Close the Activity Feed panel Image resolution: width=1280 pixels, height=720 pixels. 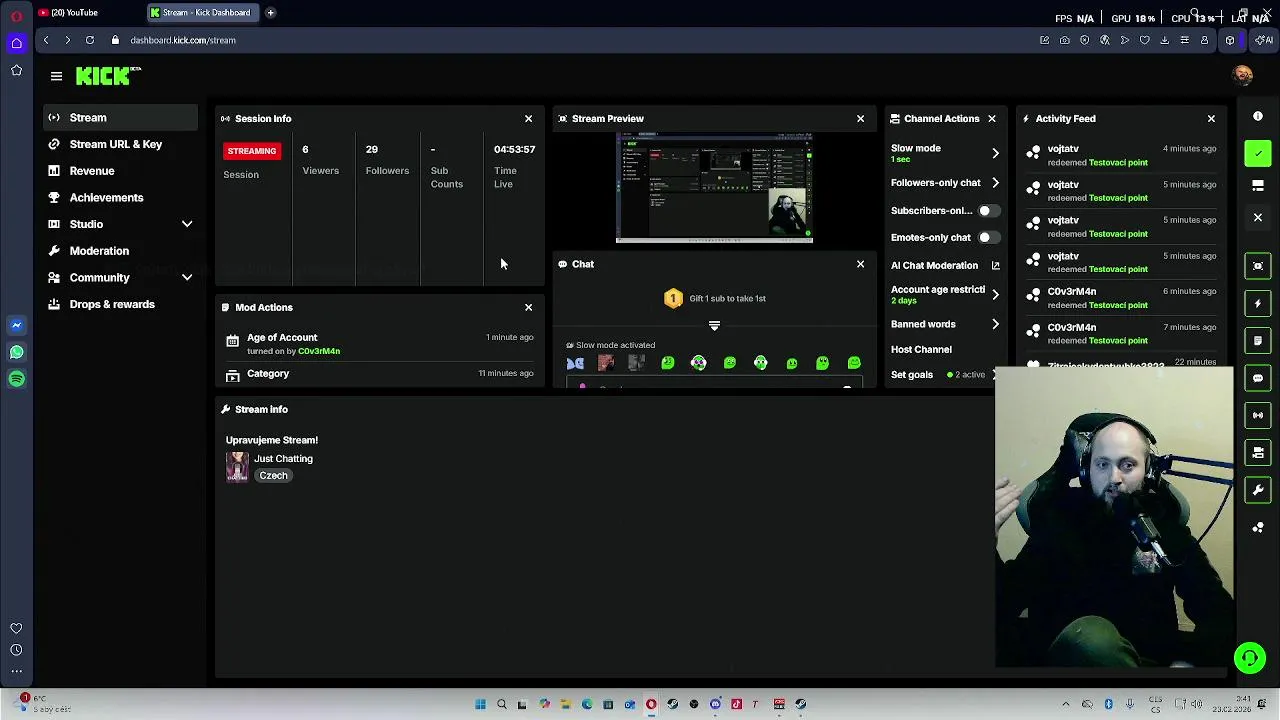[x=1211, y=119]
